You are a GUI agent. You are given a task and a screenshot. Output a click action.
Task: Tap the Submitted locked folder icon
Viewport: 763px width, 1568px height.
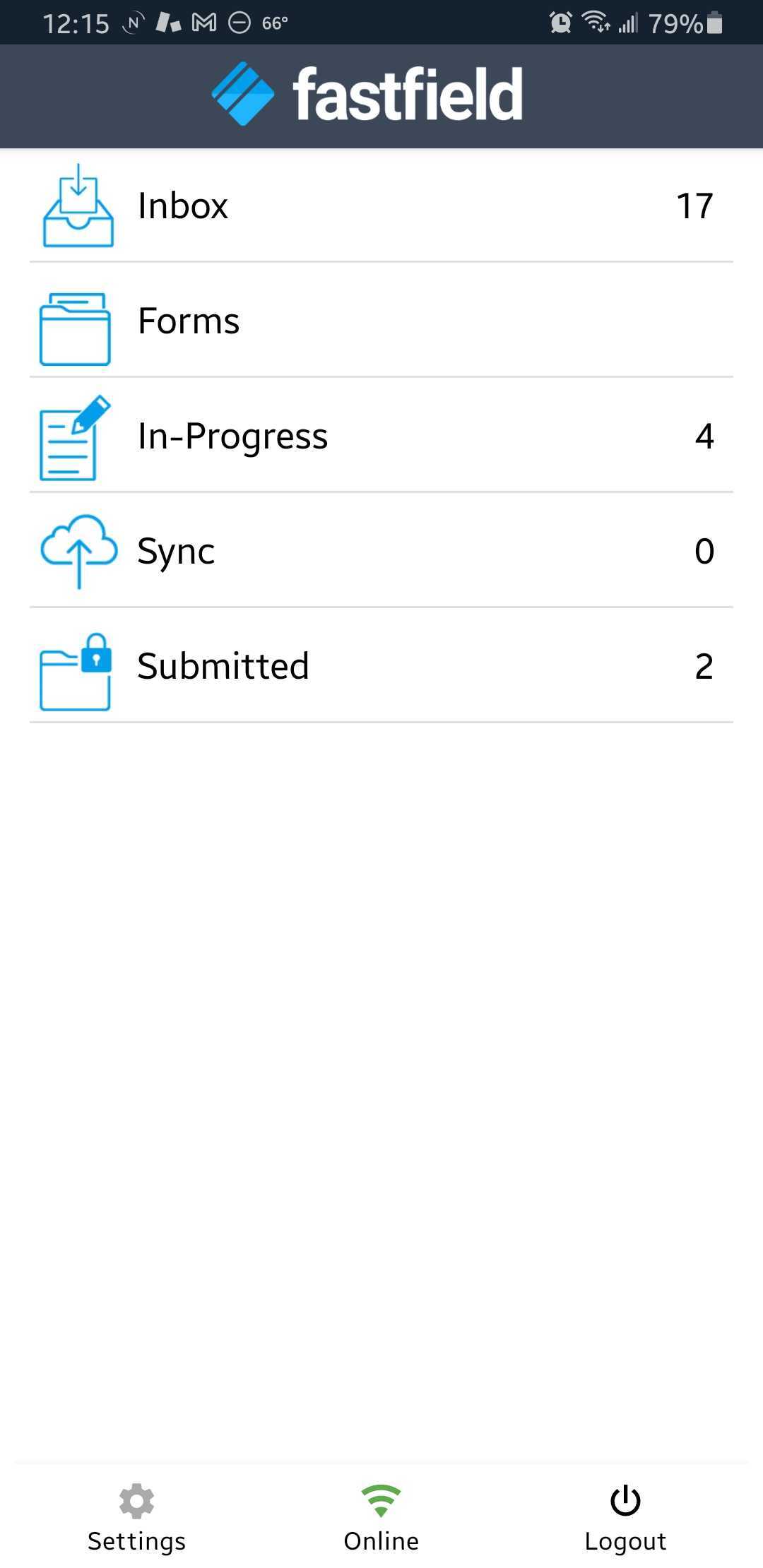(x=75, y=672)
